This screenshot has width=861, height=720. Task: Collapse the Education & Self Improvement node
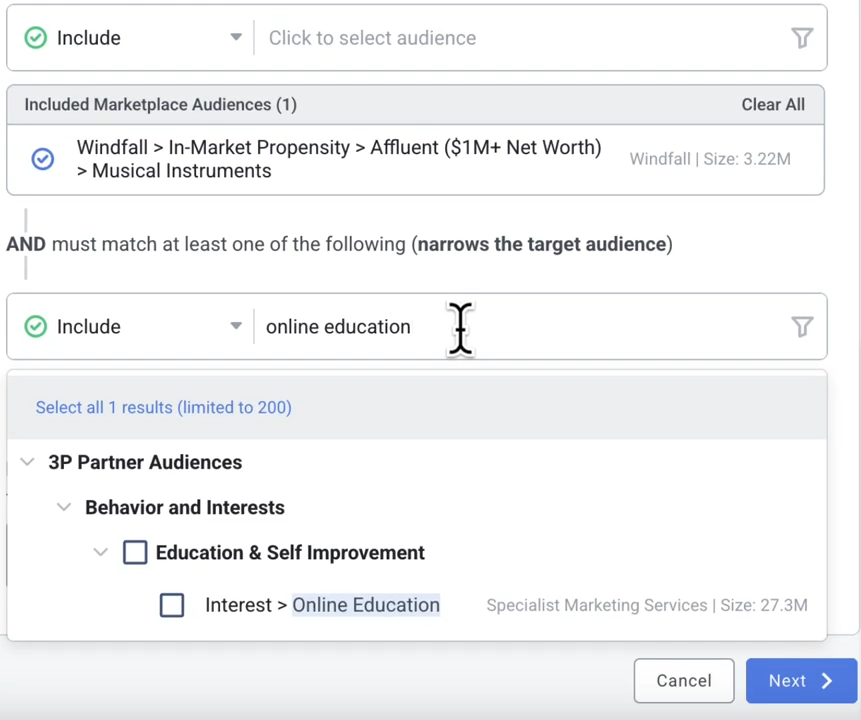pyautogui.click(x=100, y=552)
